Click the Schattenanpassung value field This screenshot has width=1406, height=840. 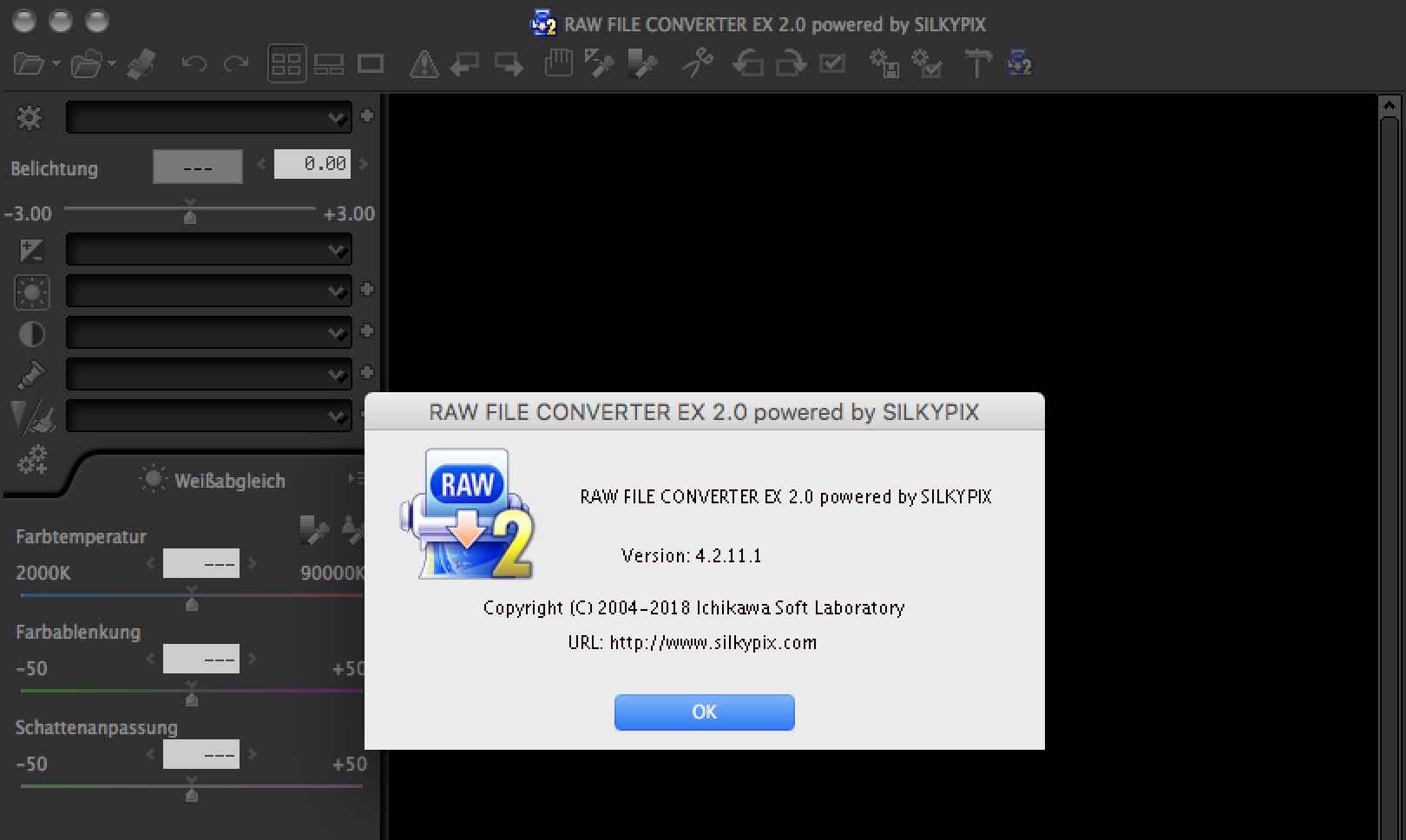pos(201,755)
